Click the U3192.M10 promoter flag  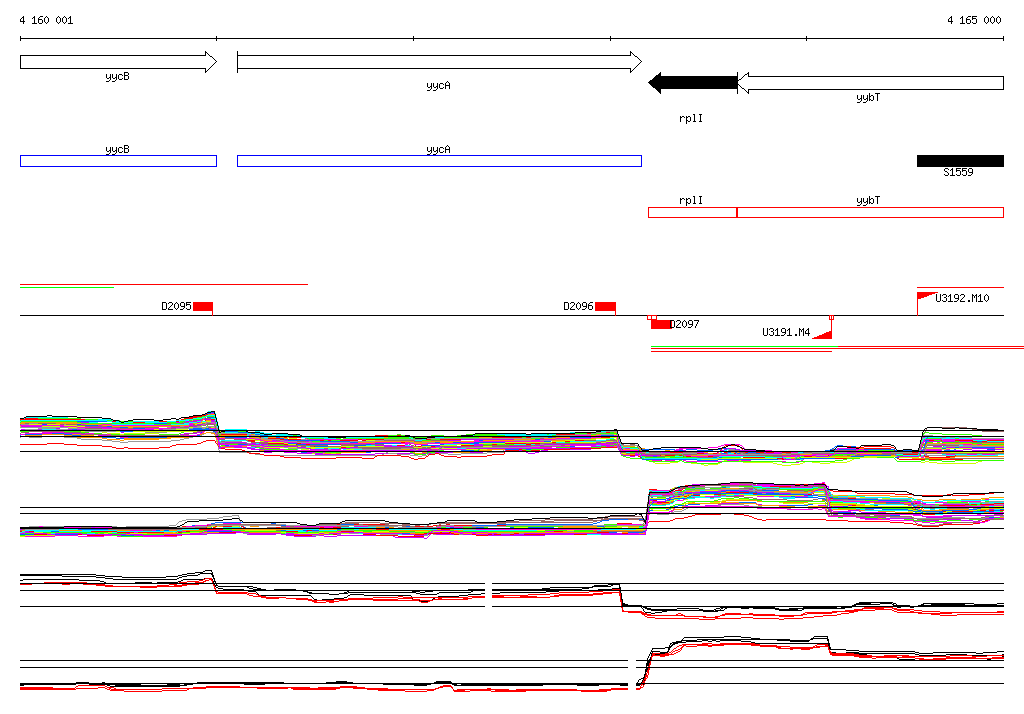(927, 298)
